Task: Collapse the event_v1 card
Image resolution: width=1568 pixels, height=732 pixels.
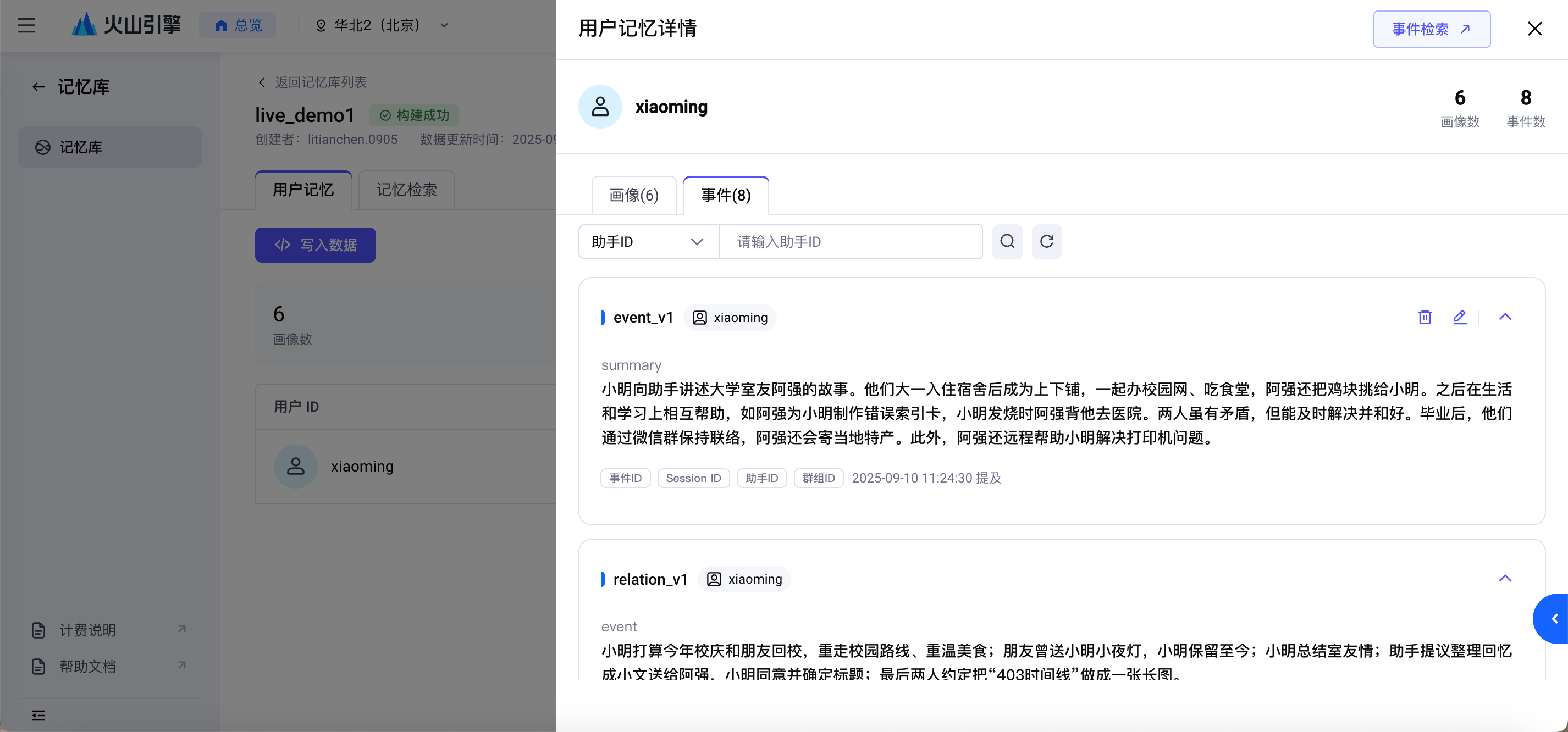Action: pyautogui.click(x=1505, y=317)
